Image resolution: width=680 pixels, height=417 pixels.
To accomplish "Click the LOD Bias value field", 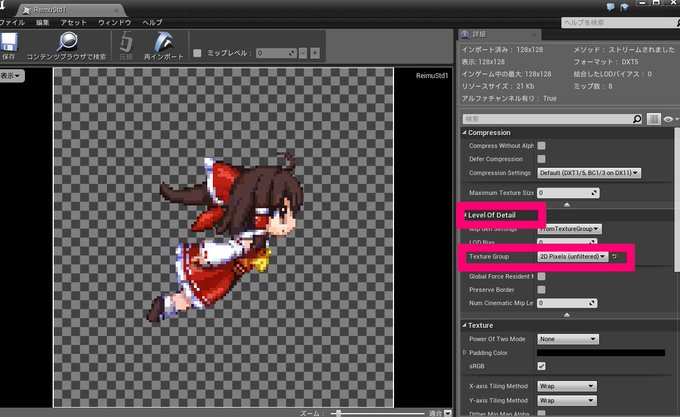I will [x=567, y=241].
